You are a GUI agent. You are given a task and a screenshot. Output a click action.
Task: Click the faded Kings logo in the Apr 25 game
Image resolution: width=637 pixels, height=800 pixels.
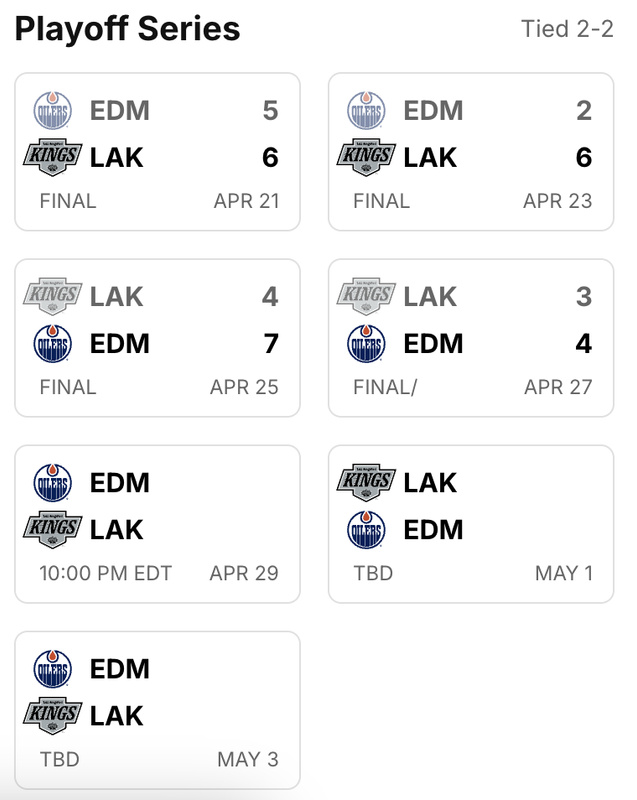pos(53,296)
